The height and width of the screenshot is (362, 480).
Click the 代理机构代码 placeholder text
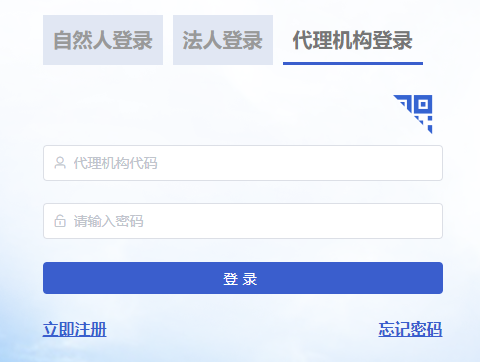point(115,163)
